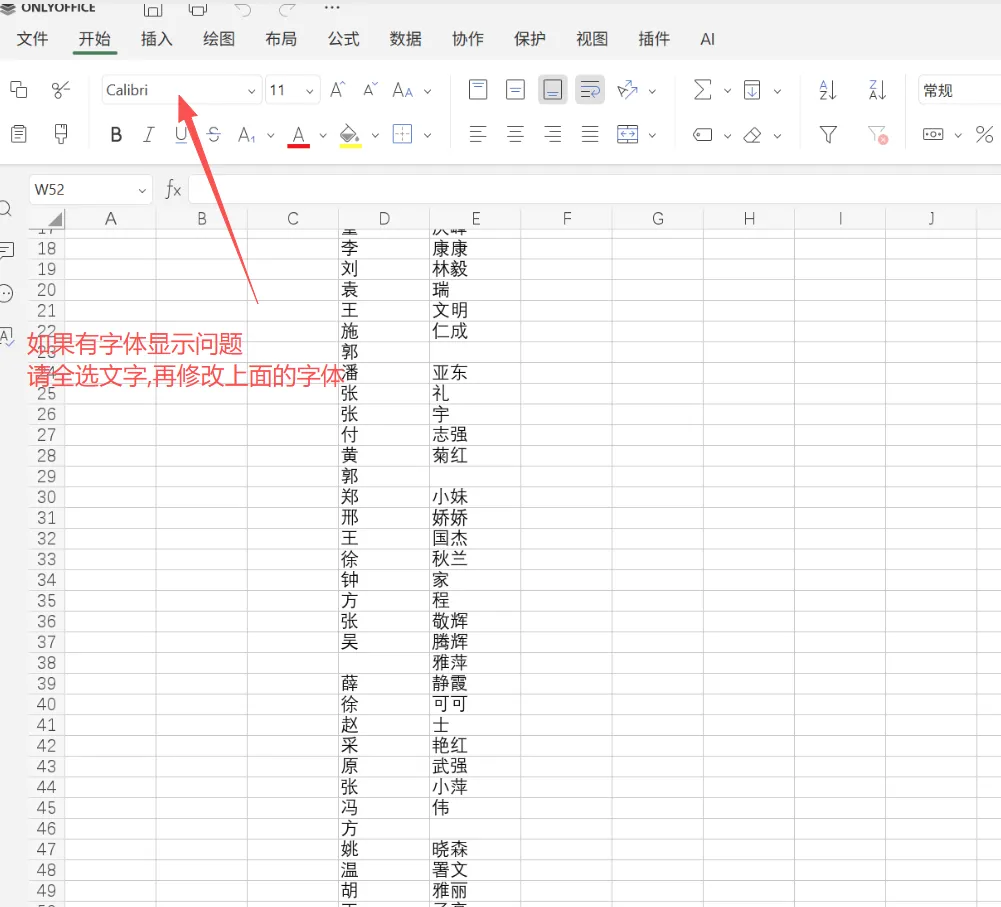Open the 文件 menu tab

tap(32, 39)
